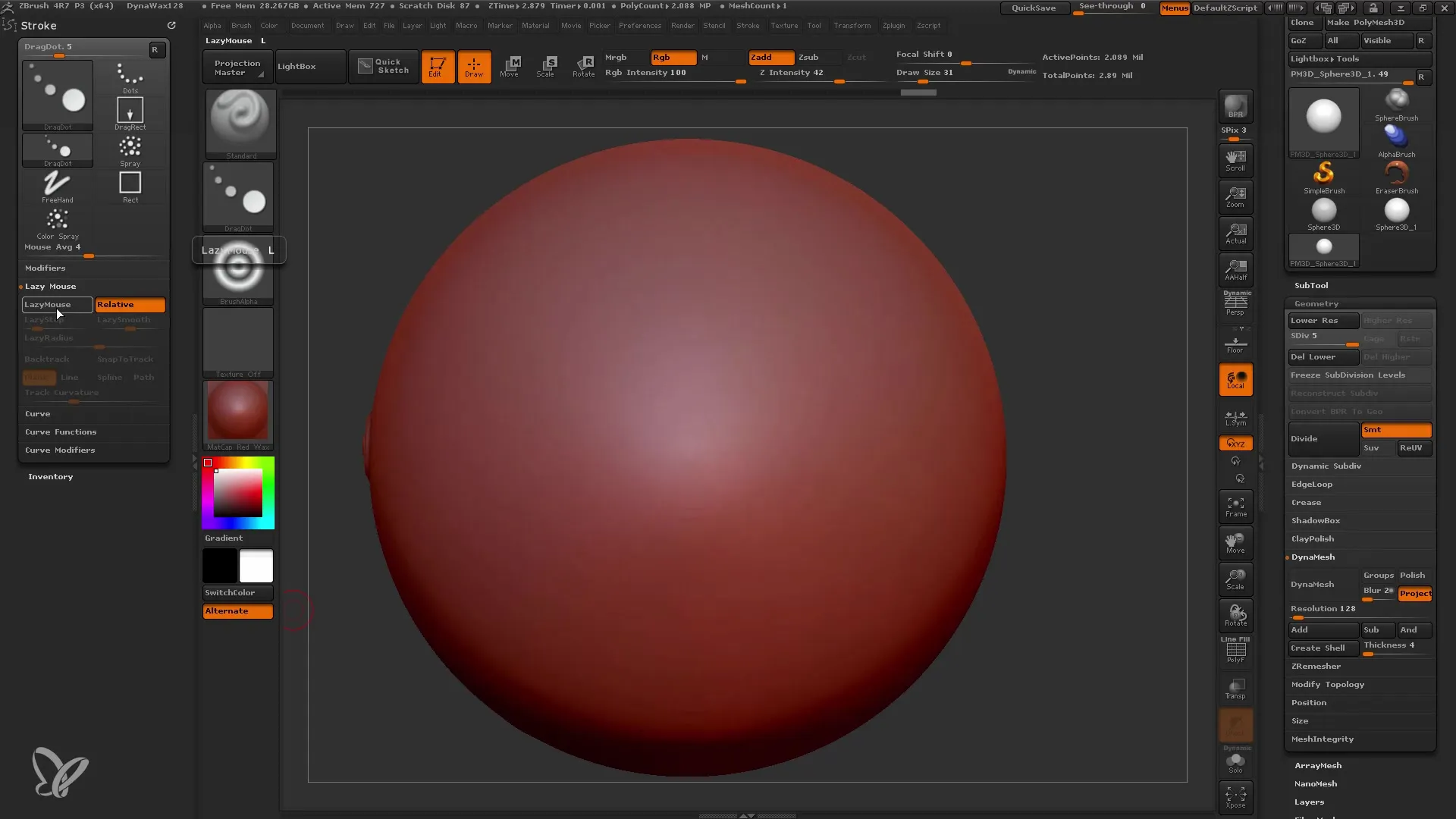Expand the Curve Modifiers section
The height and width of the screenshot is (819, 1456).
[x=60, y=449]
